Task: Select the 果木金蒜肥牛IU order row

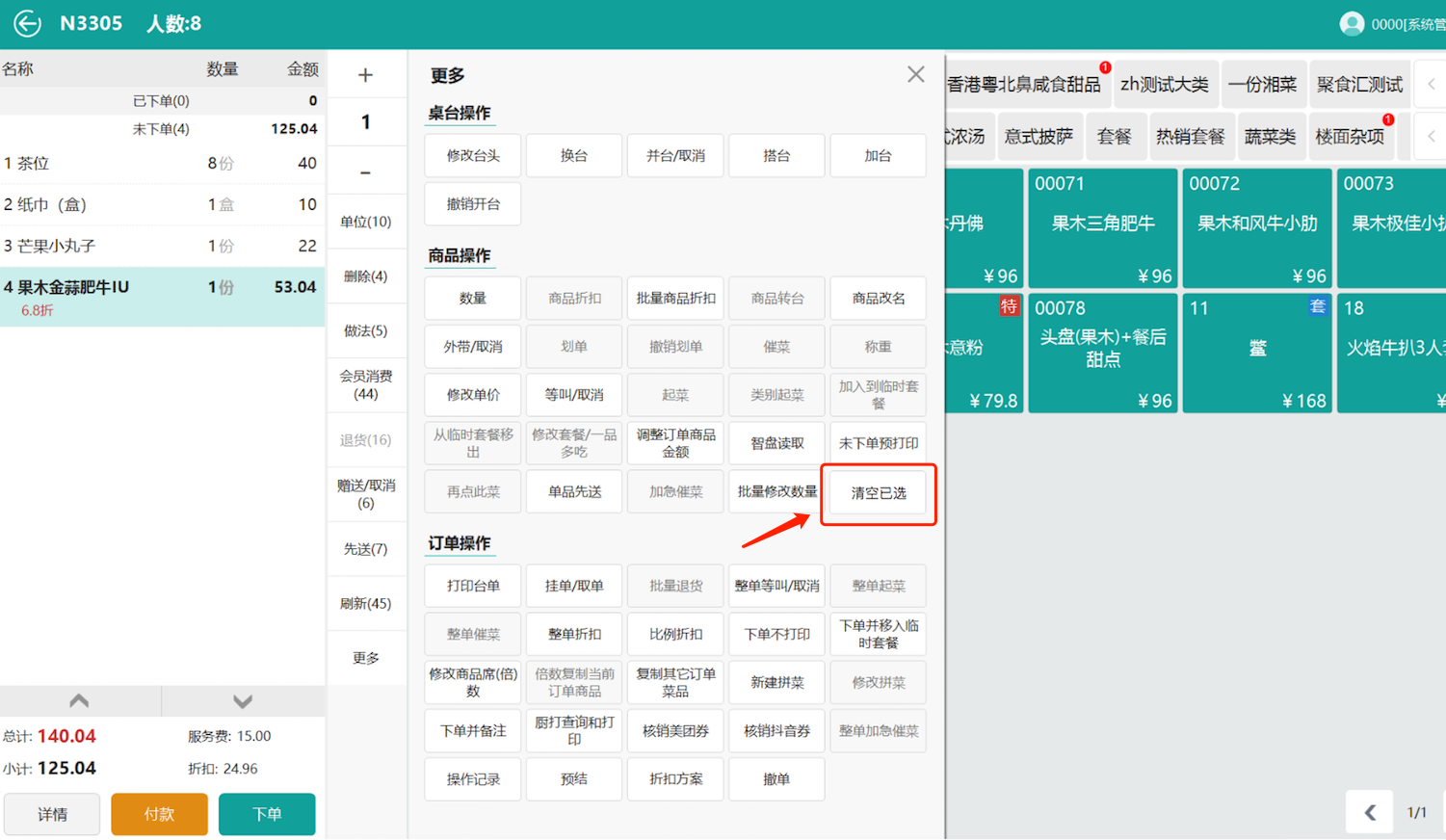Action: [162, 297]
